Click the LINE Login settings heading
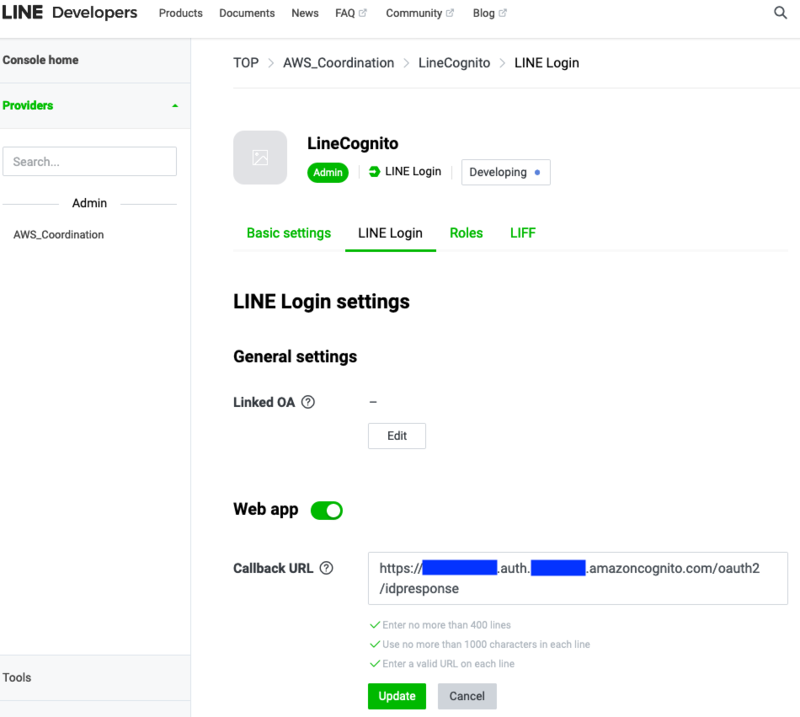Screen dimensions: 800x717 (321, 302)
